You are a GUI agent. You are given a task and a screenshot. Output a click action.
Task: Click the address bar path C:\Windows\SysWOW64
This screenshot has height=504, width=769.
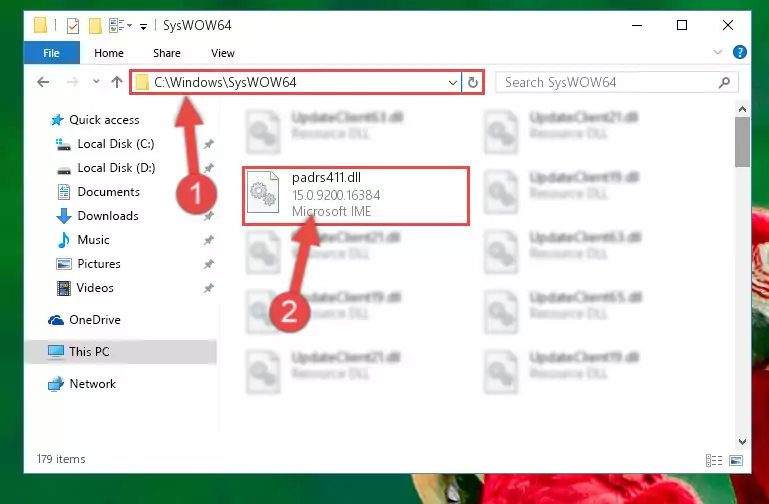click(225, 82)
